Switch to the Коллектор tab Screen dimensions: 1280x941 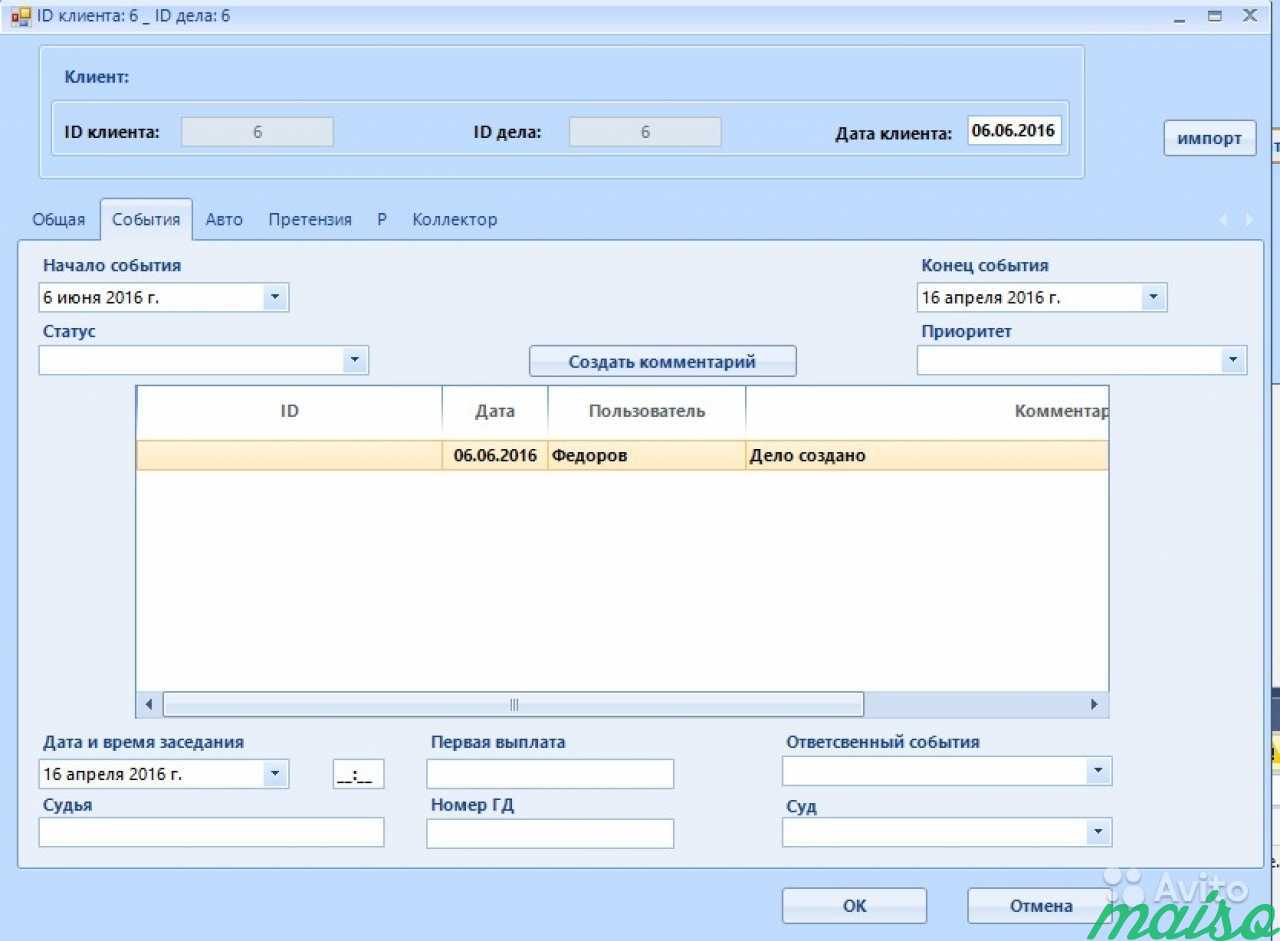pyautogui.click(x=454, y=219)
